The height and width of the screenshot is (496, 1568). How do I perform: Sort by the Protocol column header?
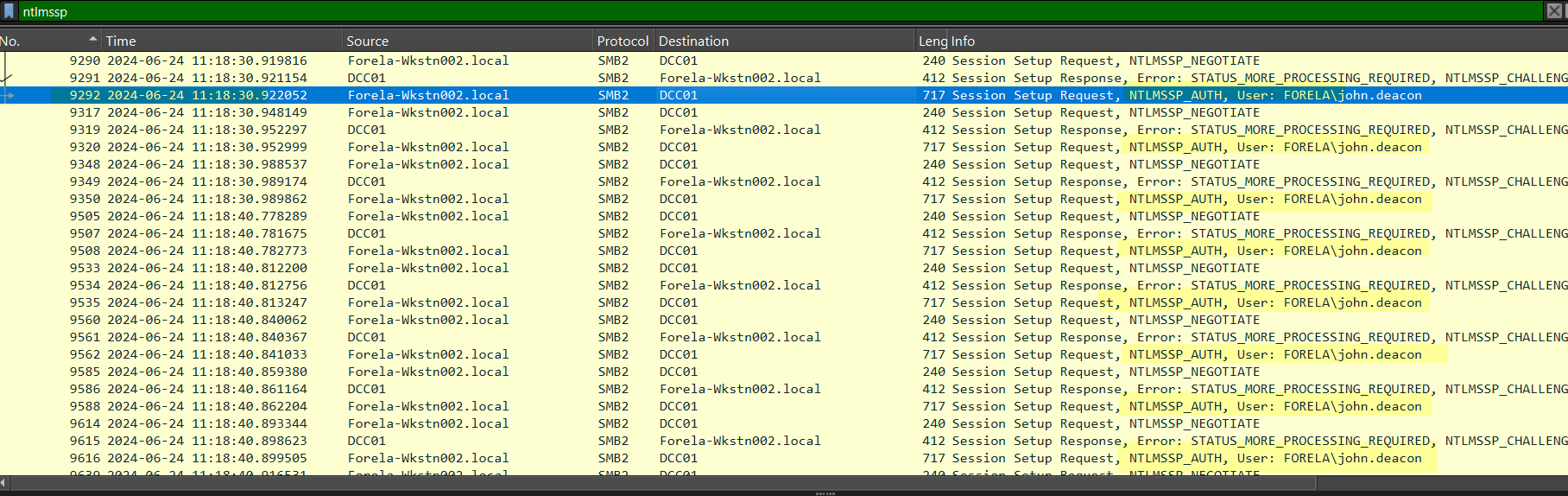(622, 41)
